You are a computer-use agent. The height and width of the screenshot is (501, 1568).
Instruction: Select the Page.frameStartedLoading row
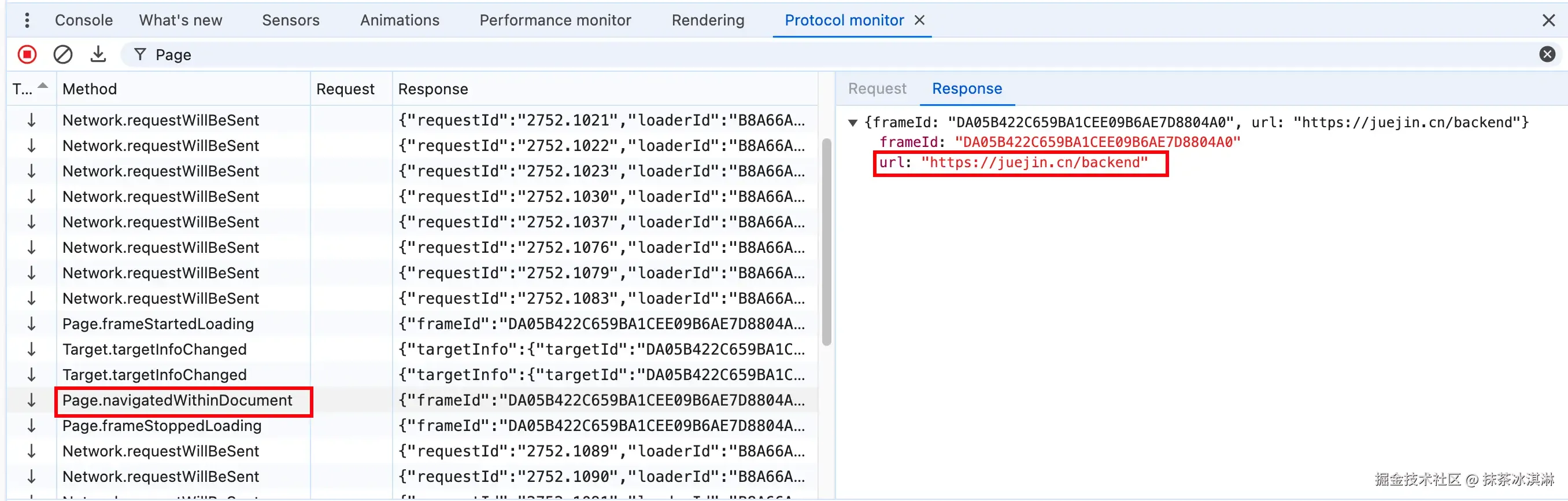(412, 324)
